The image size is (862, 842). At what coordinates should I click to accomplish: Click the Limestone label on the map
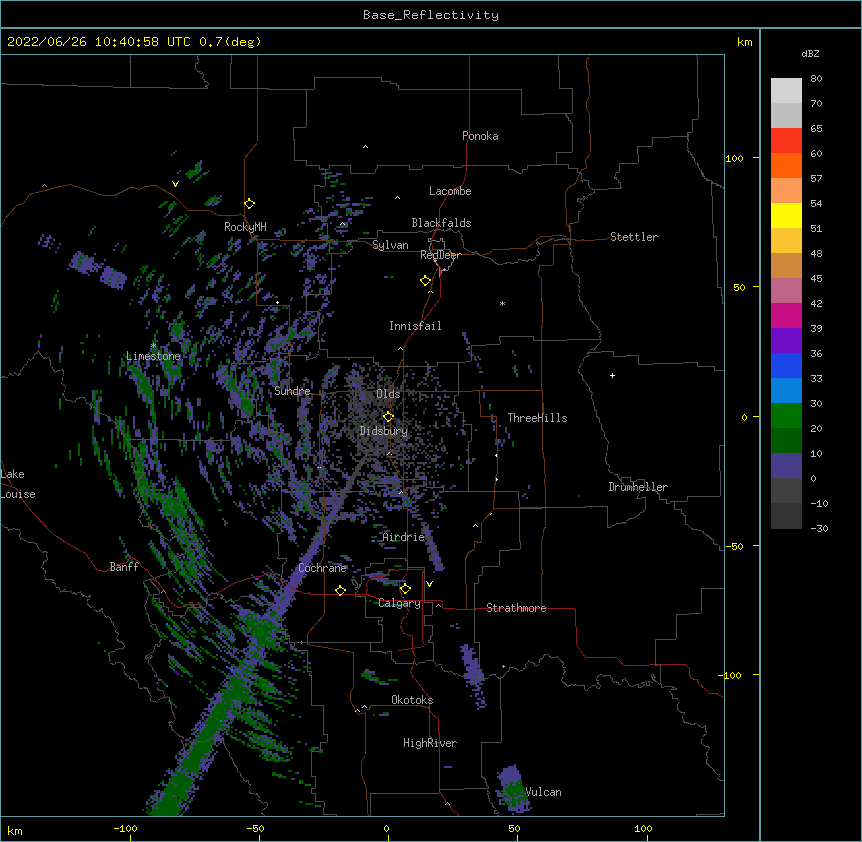coord(153,356)
